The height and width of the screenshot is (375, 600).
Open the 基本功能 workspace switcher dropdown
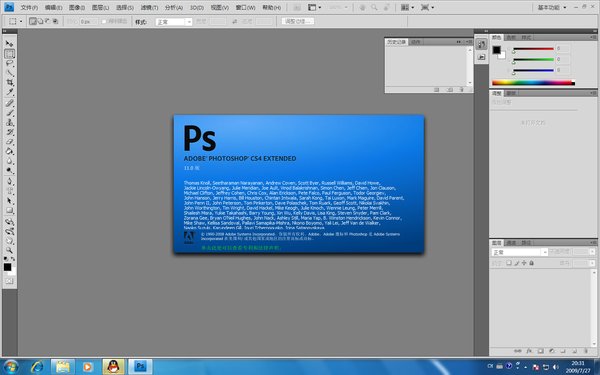click(551, 7)
